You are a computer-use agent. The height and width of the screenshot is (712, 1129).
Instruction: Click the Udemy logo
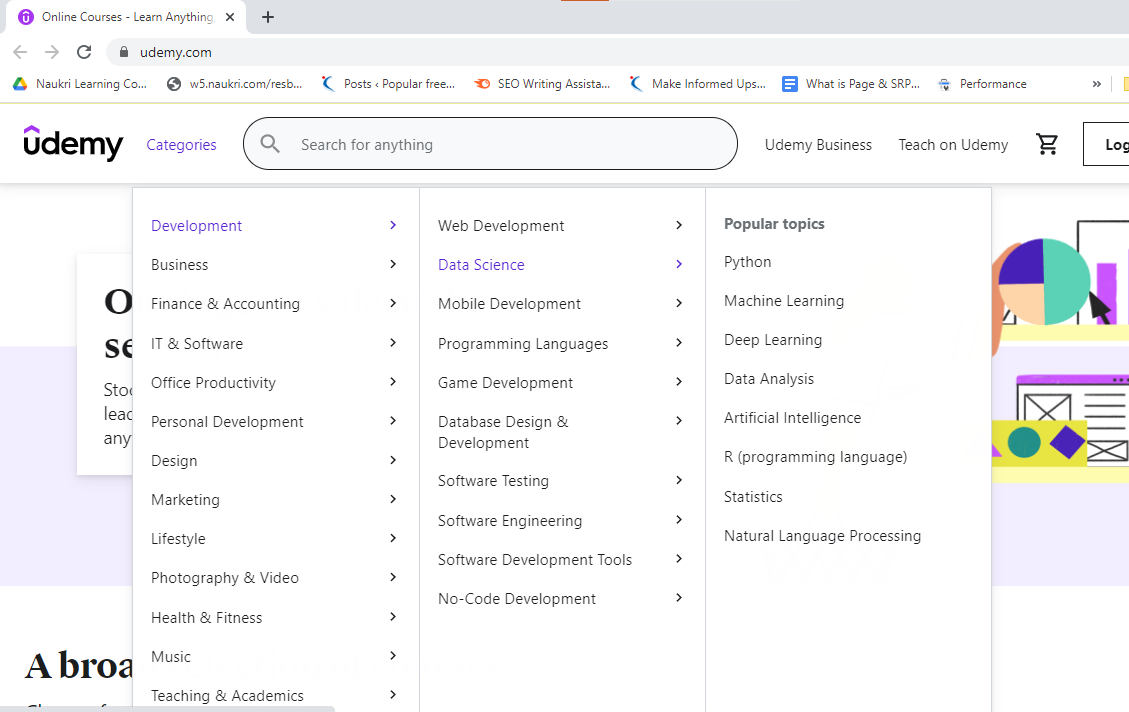pyautogui.click(x=73, y=143)
